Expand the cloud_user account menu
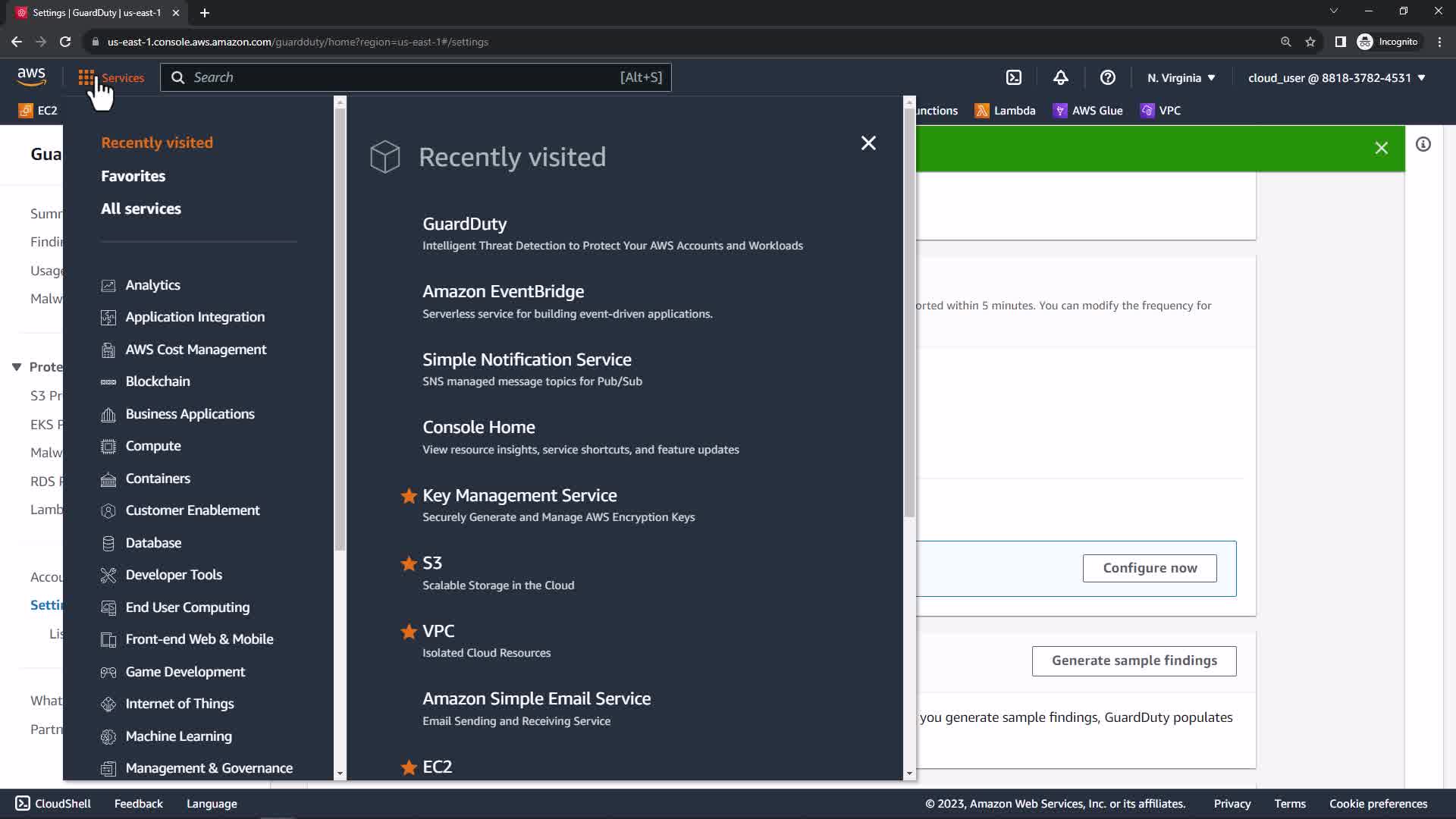1456x819 pixels. pos(1336,77)
